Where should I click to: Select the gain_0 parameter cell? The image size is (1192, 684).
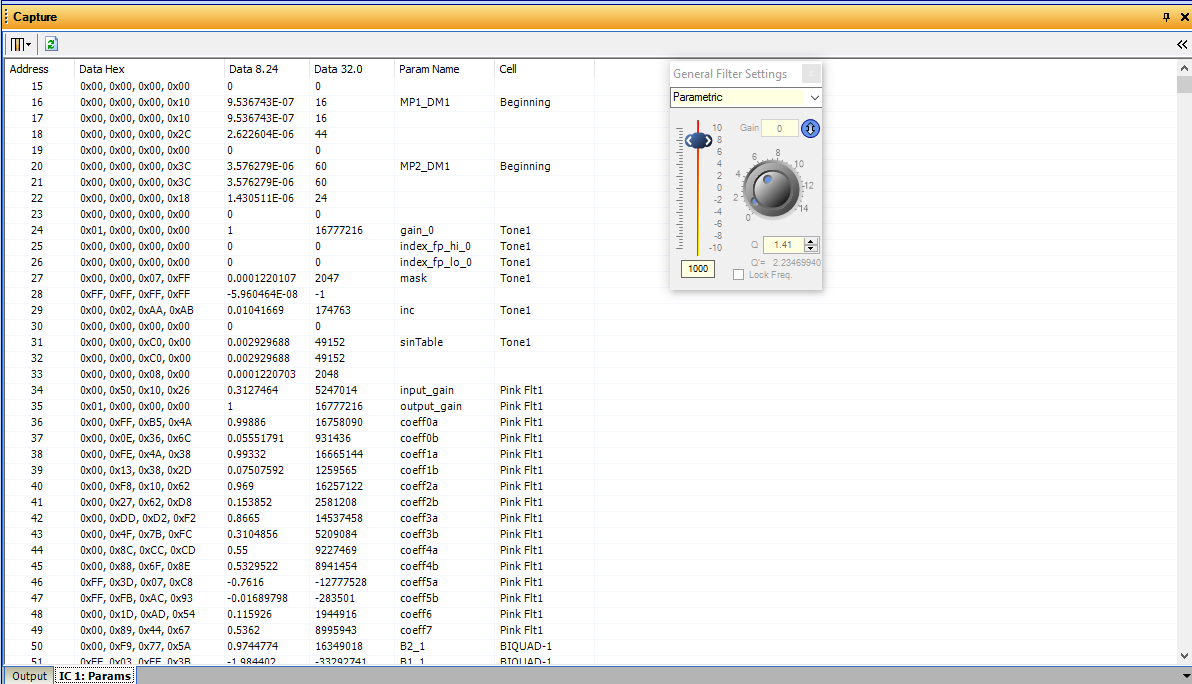417,230
